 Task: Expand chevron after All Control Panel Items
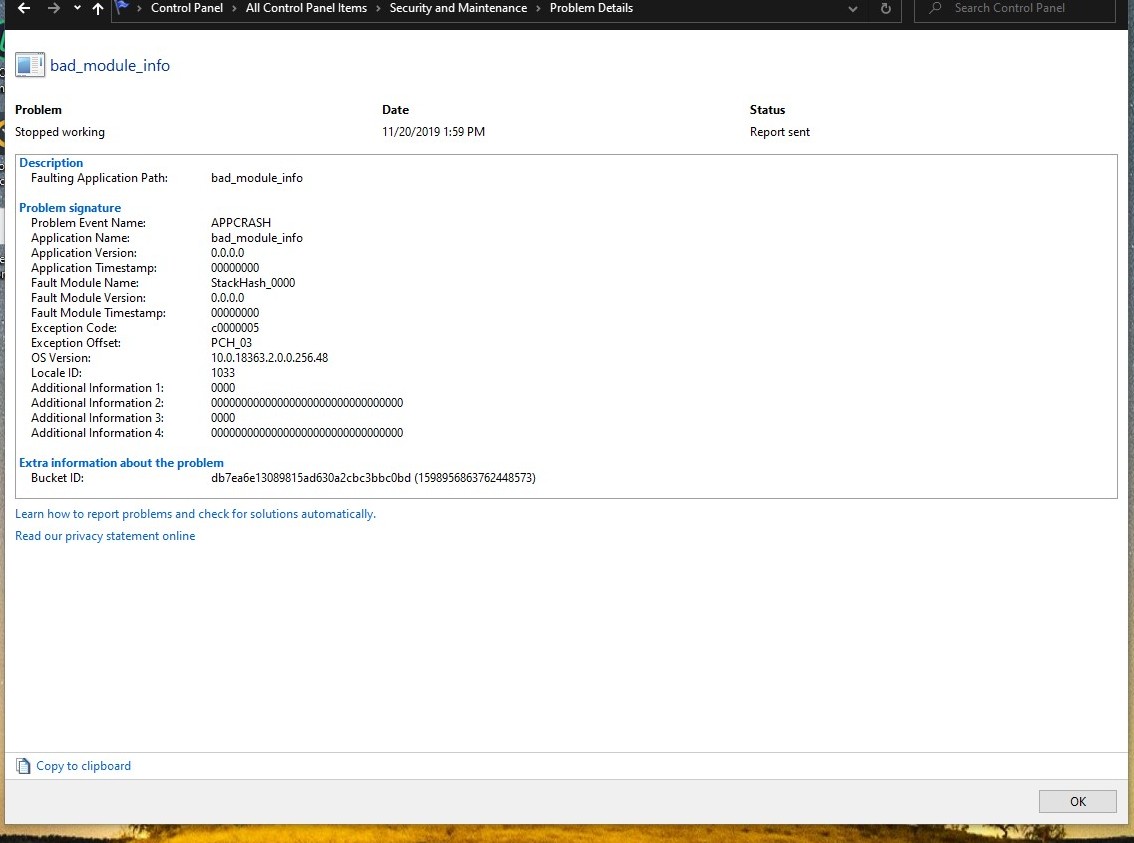[378, 9]
